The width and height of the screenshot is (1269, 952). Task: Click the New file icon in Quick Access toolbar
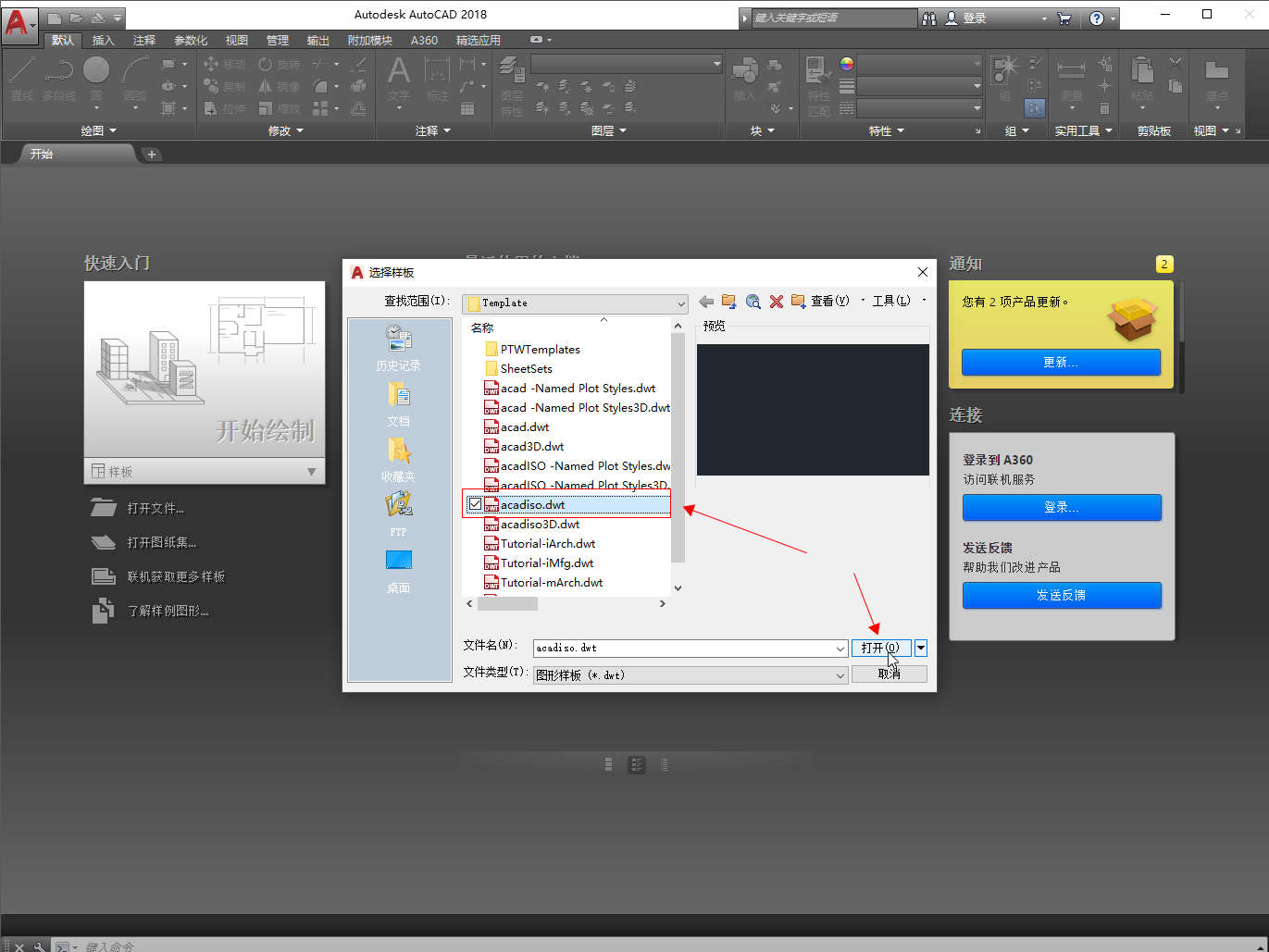[55, 18]
